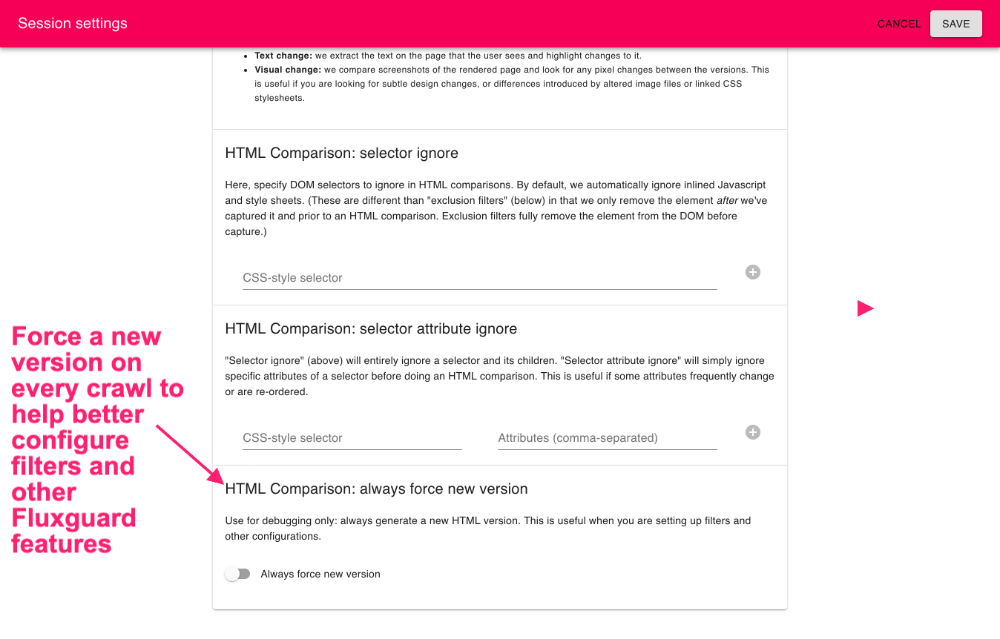This screenshot has height=639, width=1000.
Task: Click the 'Visual change:' bullet point
Action: (511, 84)
